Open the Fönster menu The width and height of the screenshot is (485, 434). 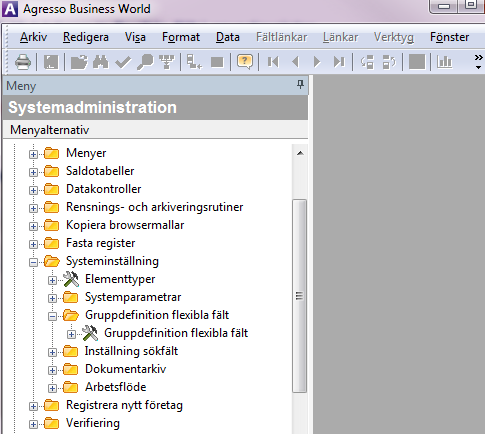pos(449,37)
